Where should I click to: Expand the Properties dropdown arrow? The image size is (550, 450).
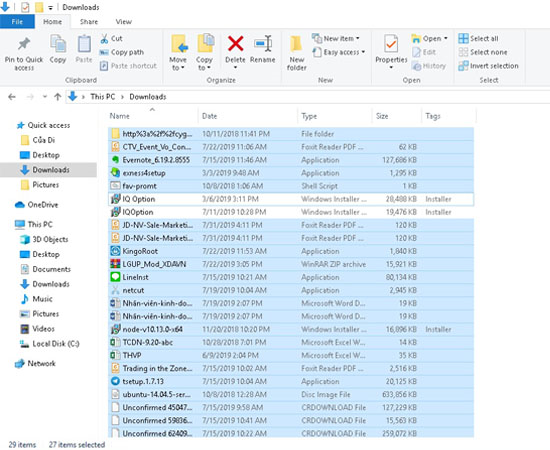(x=391, y=67)
